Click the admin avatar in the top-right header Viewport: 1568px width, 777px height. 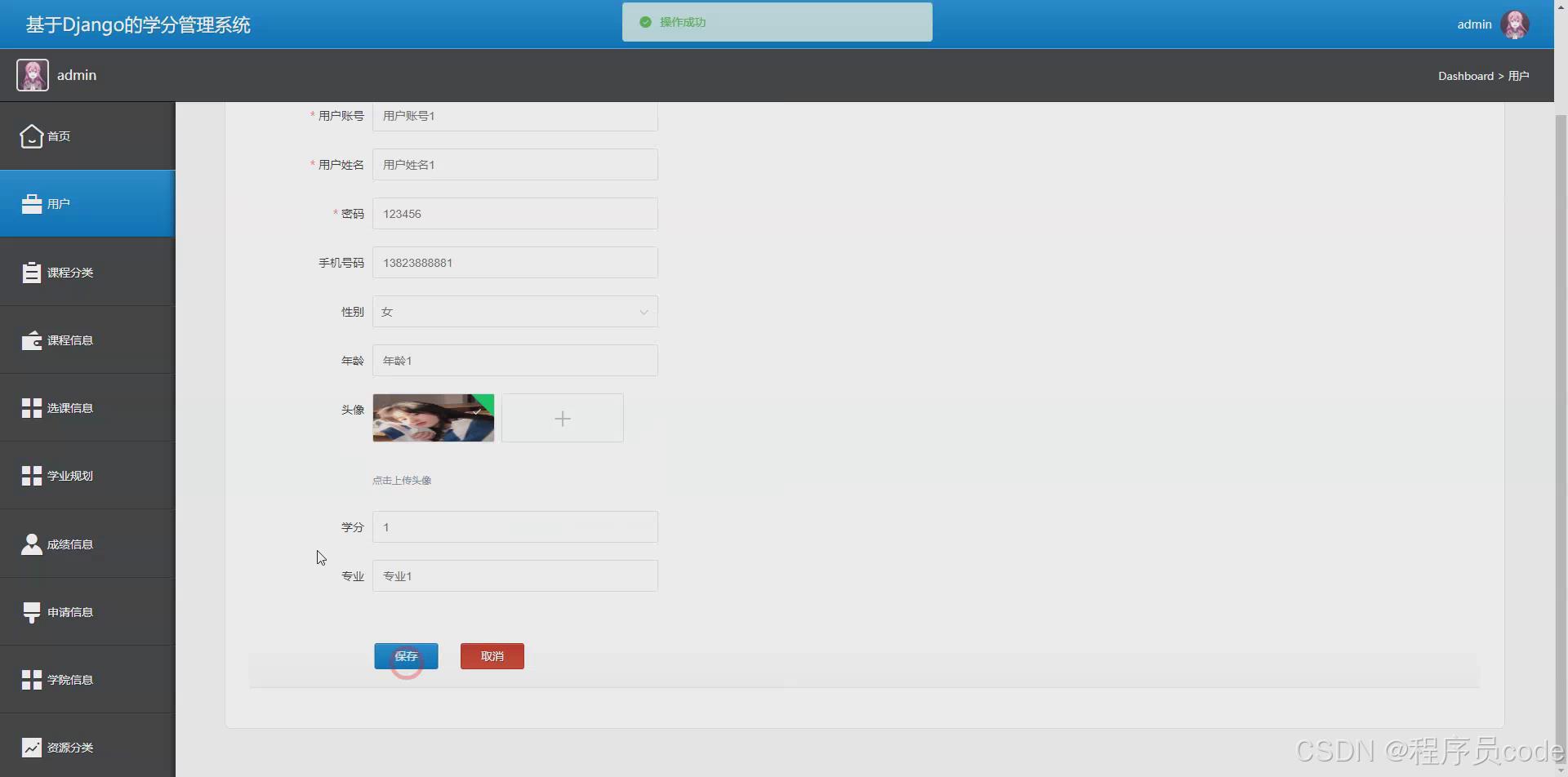point(1515,24)
